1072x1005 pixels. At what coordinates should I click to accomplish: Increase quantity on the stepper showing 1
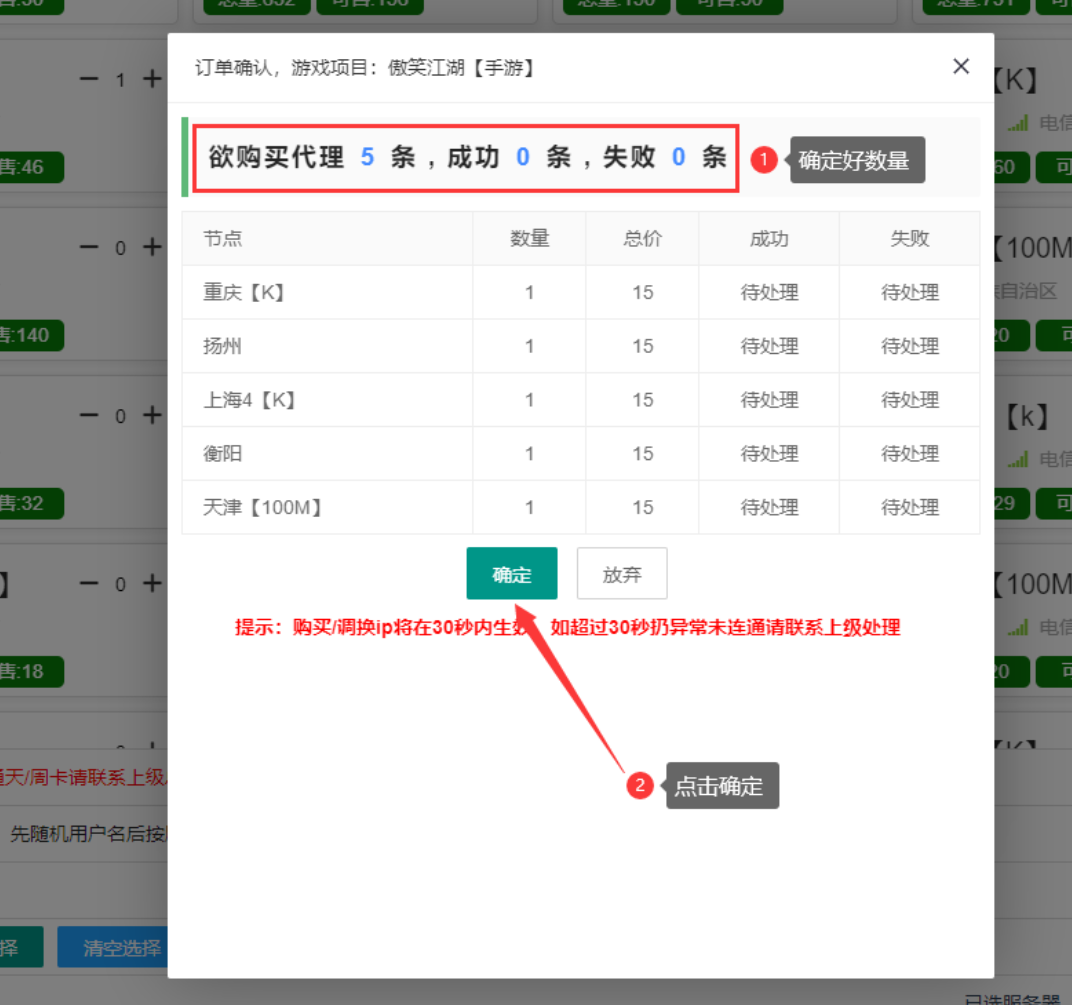(x=152, y=79)
